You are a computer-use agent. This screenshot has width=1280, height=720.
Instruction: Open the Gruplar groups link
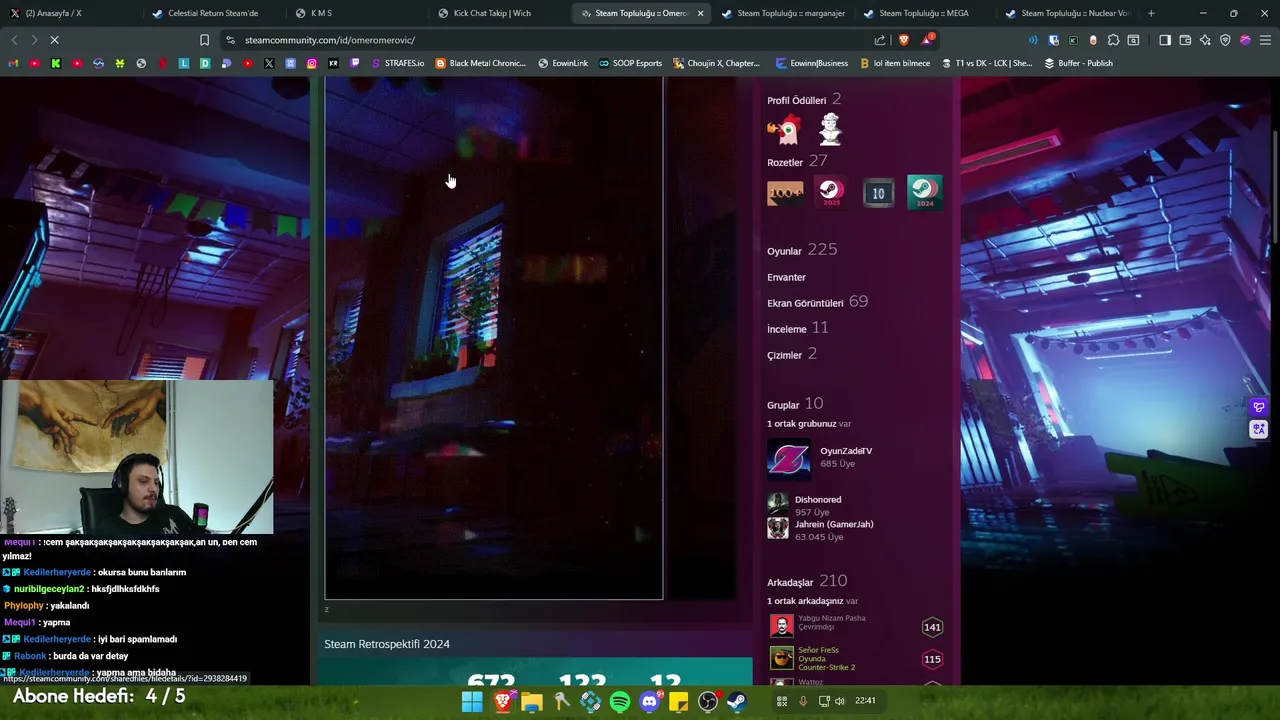[795, 404]
